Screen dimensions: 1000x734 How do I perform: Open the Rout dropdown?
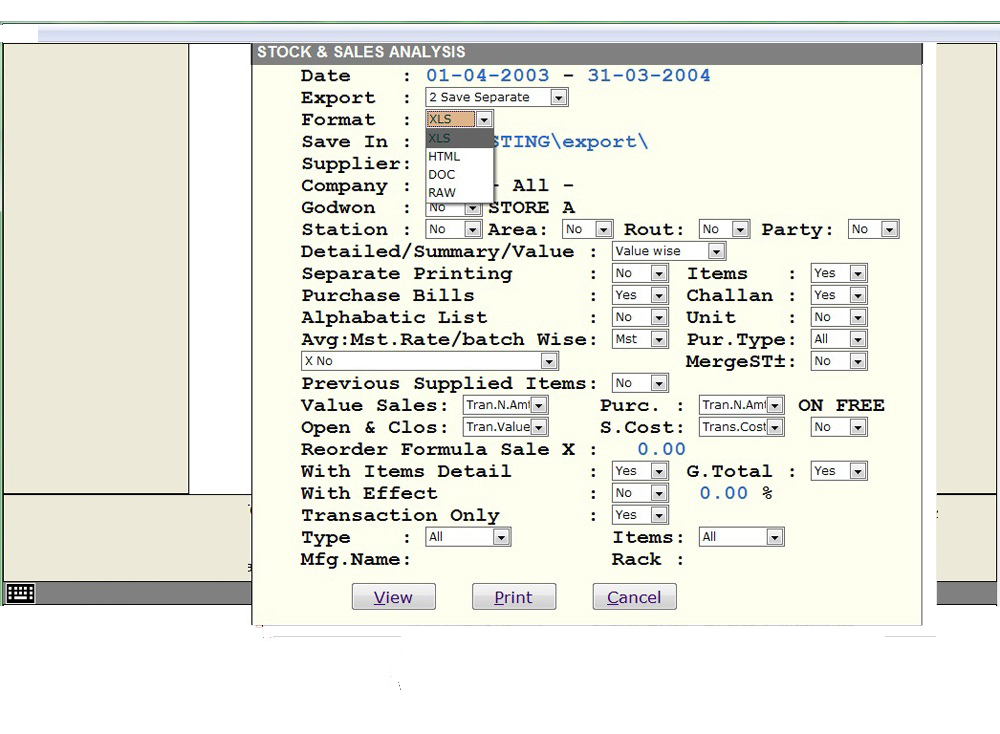click(x=724, y=229)
